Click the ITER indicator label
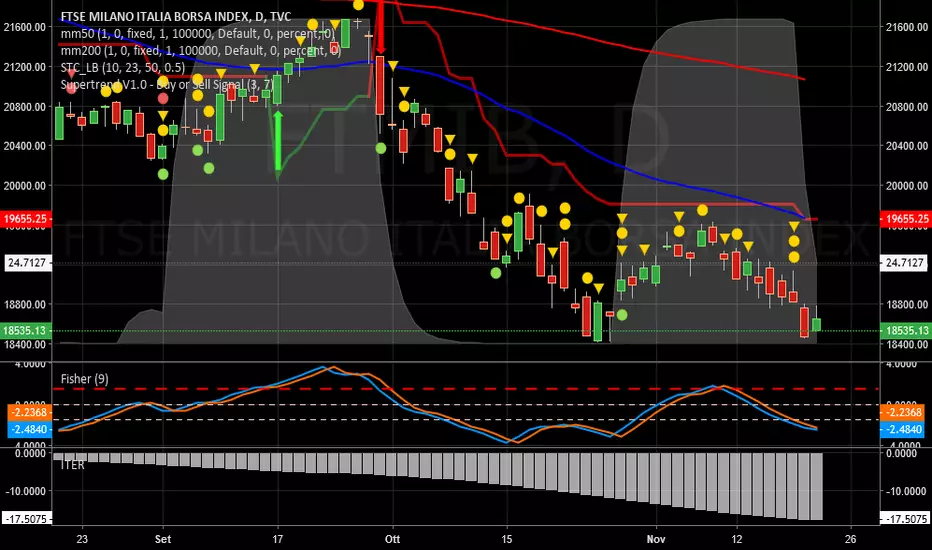 (x=73, y=465)
